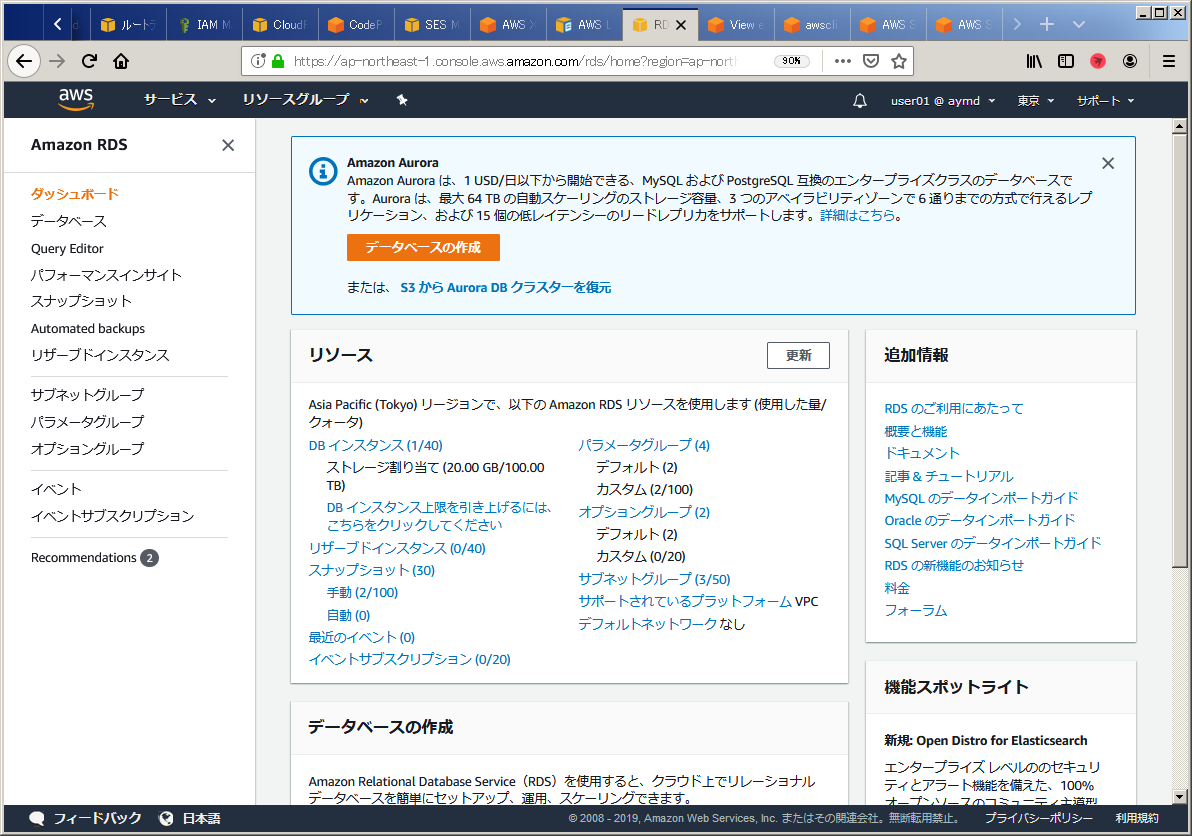Open スナップショット in the sidebar

pos(81,301)
